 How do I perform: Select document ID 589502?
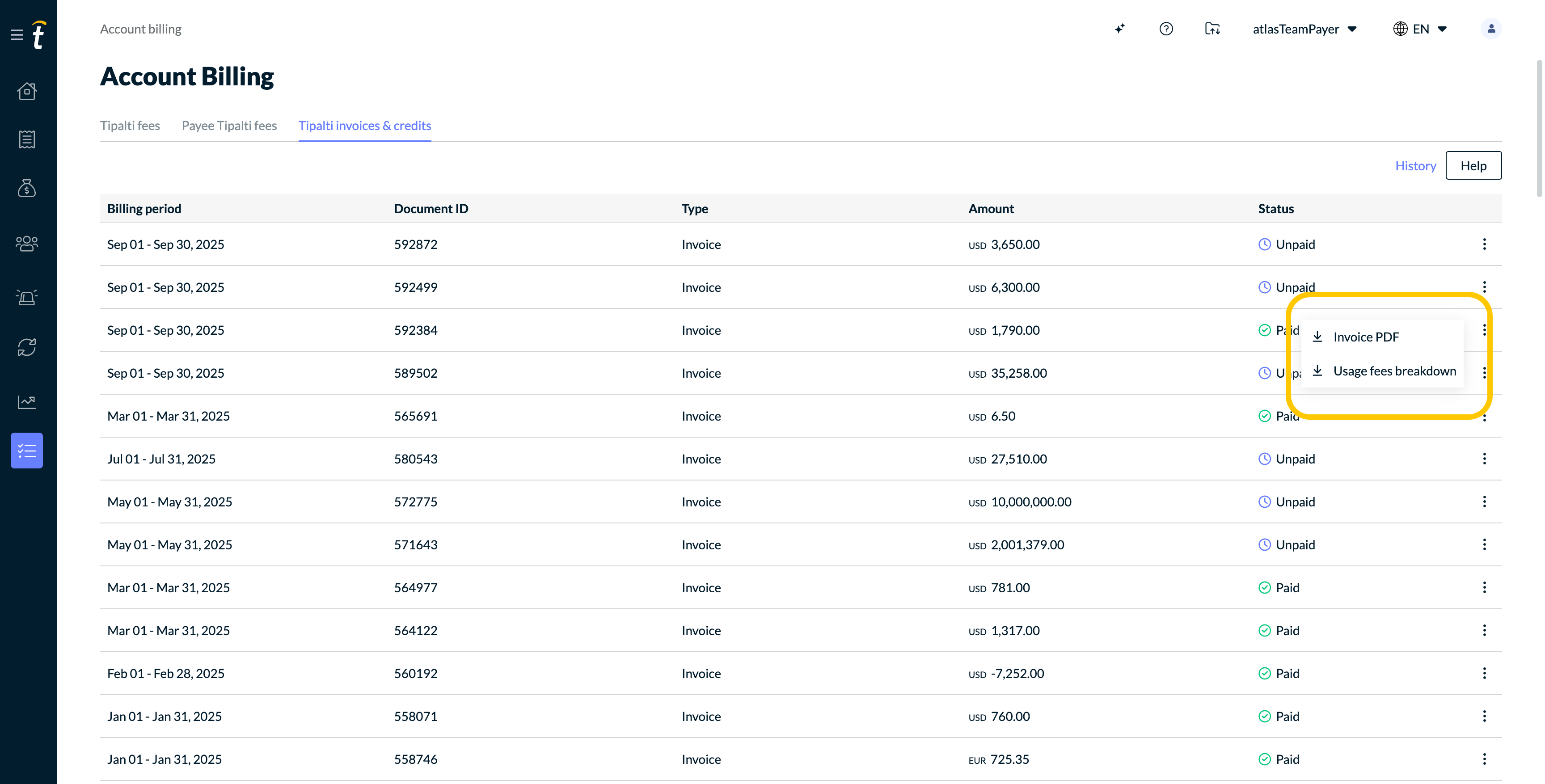click(416, 373)
